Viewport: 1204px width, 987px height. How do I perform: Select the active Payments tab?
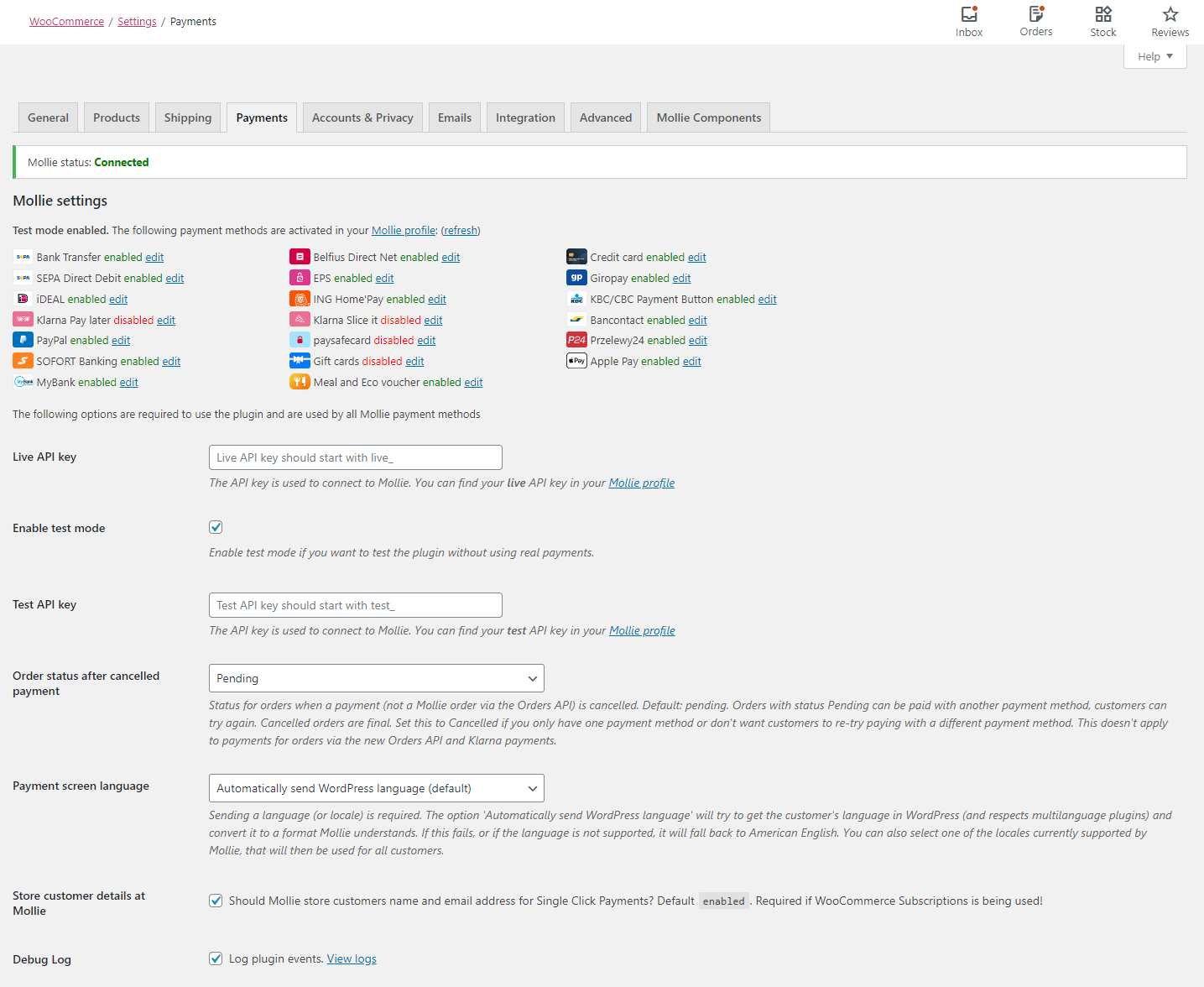(x=262, y=117)
